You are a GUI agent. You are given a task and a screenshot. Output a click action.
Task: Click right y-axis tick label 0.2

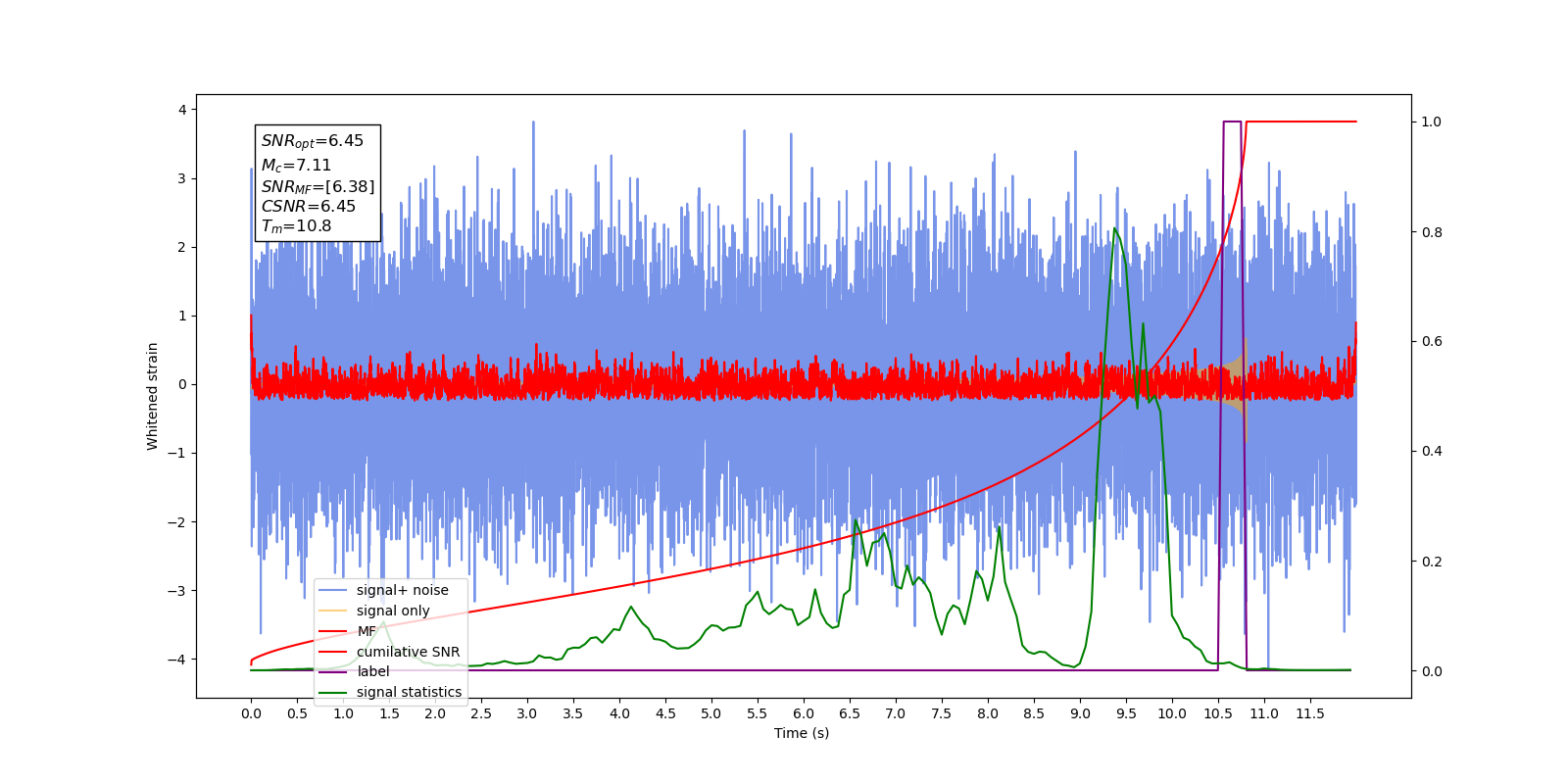[x=1432, y=562]
